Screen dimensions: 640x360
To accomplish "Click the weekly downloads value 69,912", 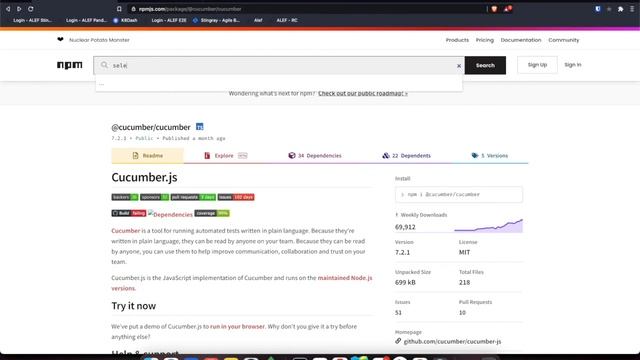I will 405,227.
